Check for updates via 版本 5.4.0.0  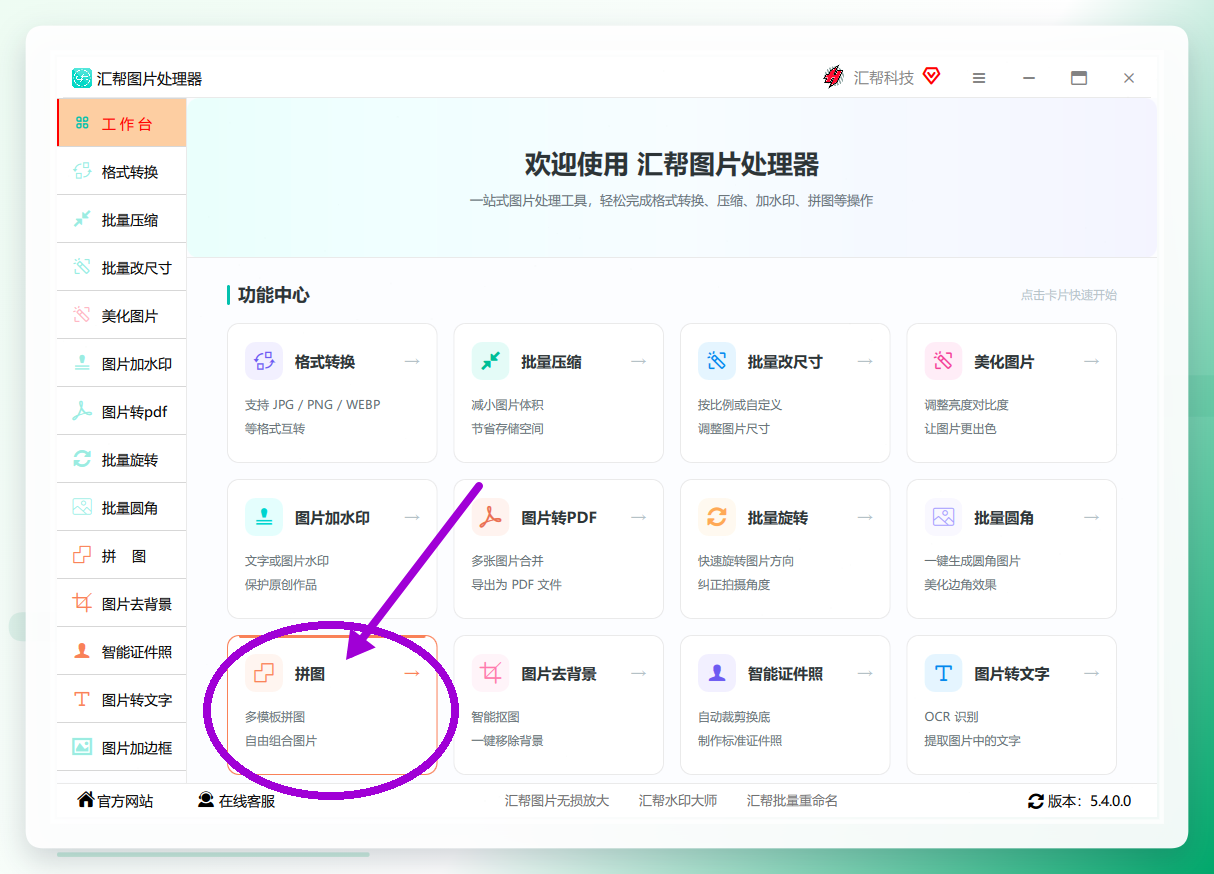pos(1079,801)
